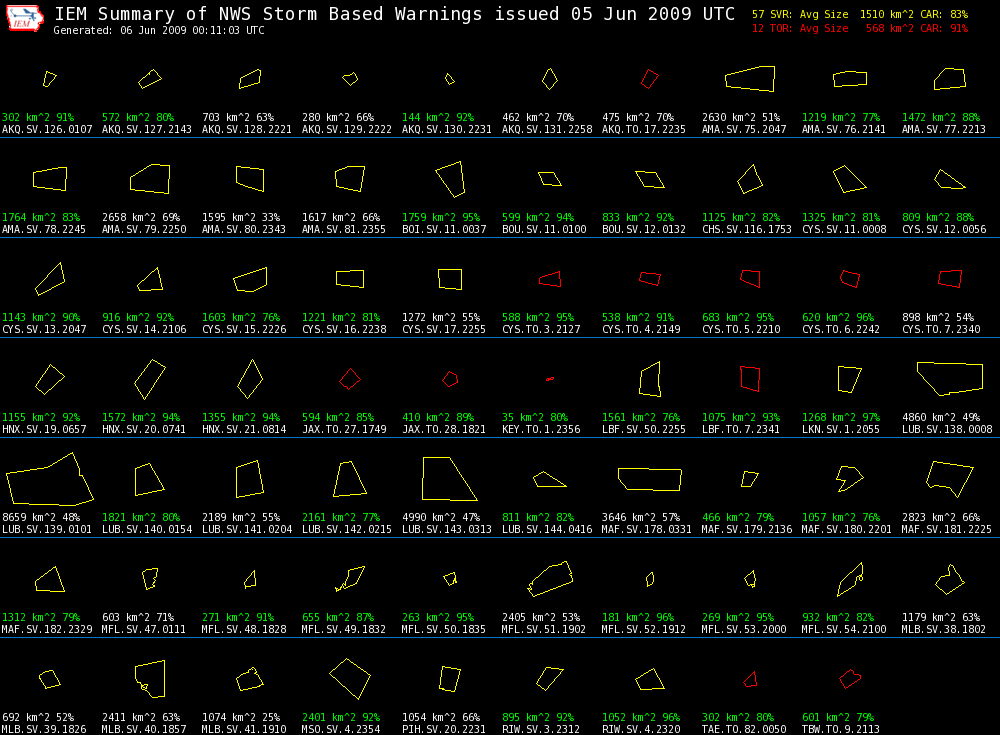
Task: Click the AKQ.SV.126.0107 warning polygon
Action: tap(49, 79)
